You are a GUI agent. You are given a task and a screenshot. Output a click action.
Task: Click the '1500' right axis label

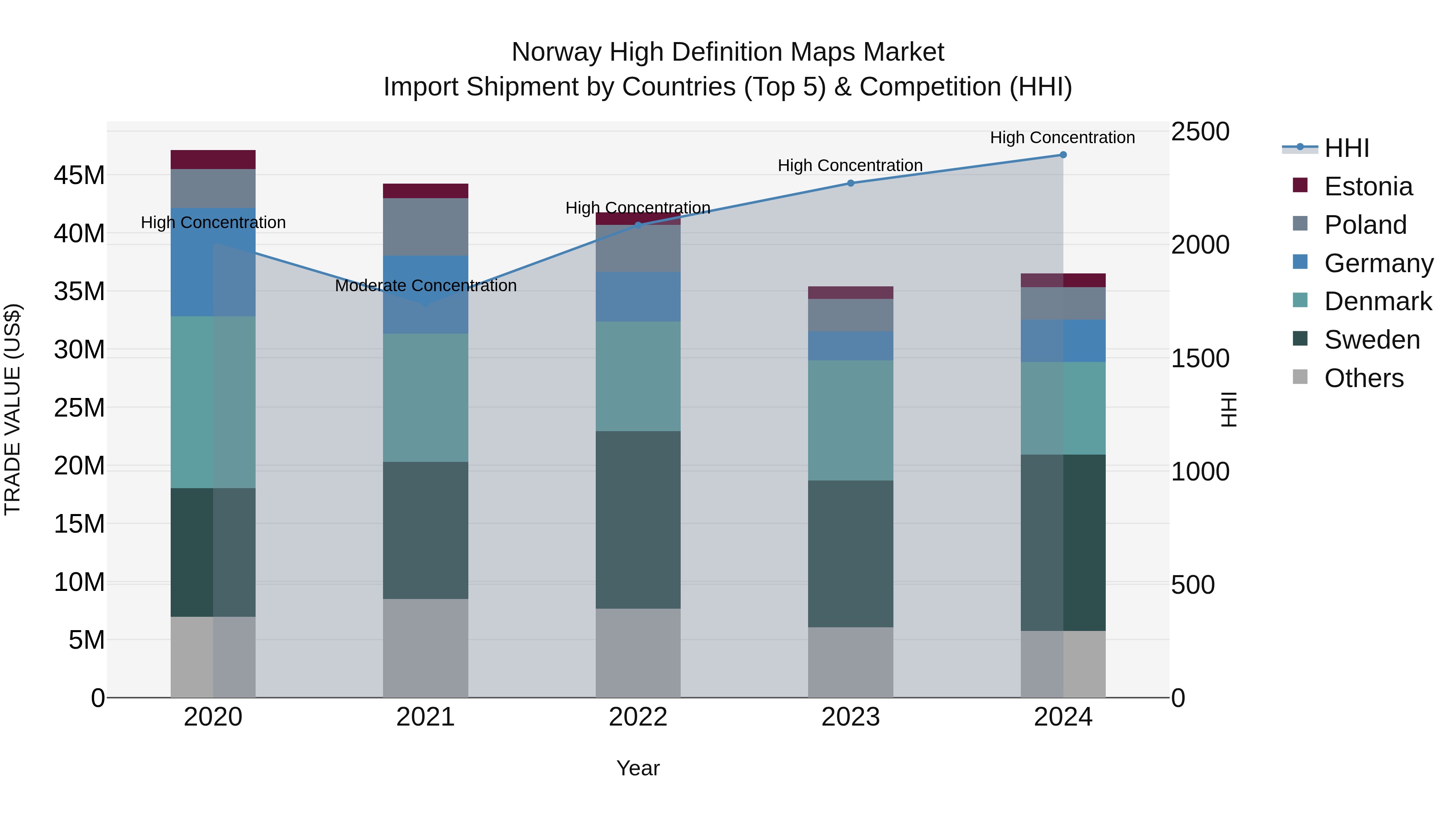(x=1200, y=358)
